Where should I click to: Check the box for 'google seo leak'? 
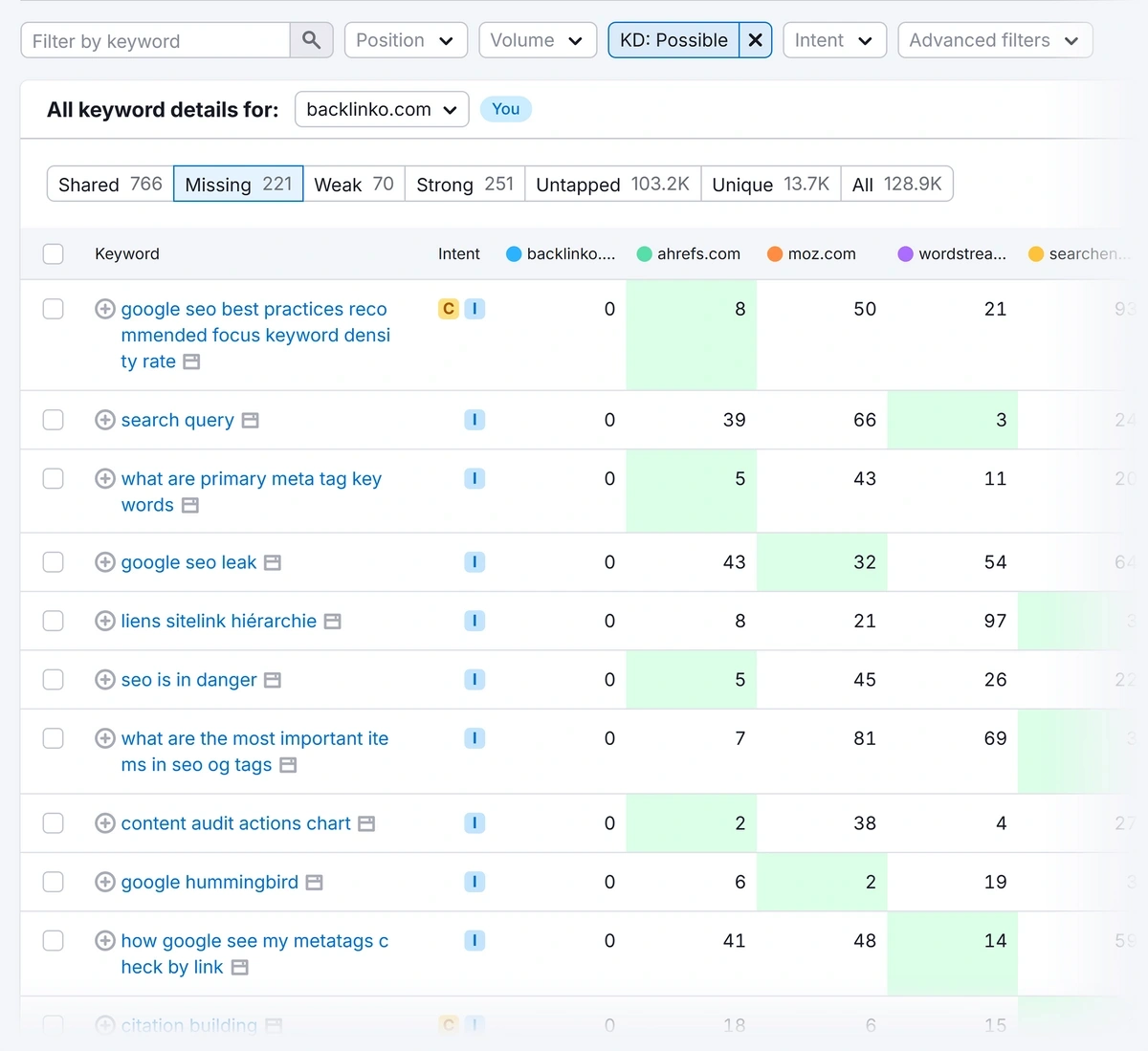[x=54, y=562]
